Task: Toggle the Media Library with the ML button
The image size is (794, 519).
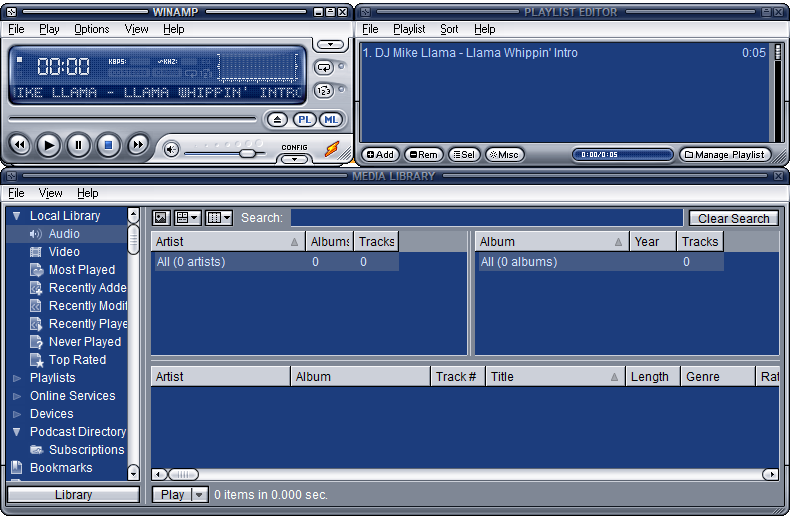Action: tap(331, 120)
